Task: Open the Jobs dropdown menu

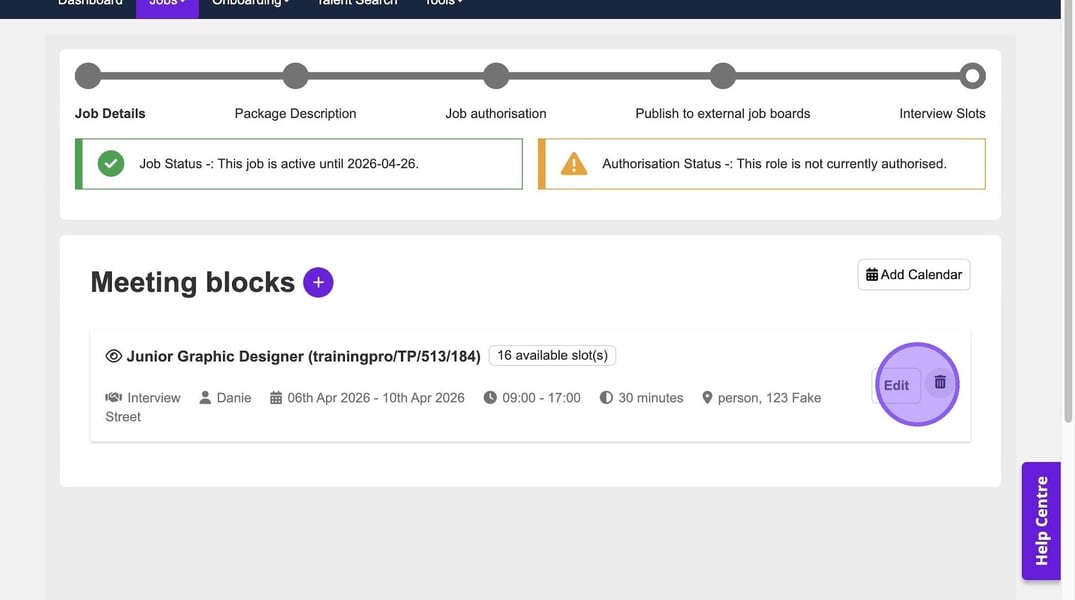Action: (x=167, y=3)
